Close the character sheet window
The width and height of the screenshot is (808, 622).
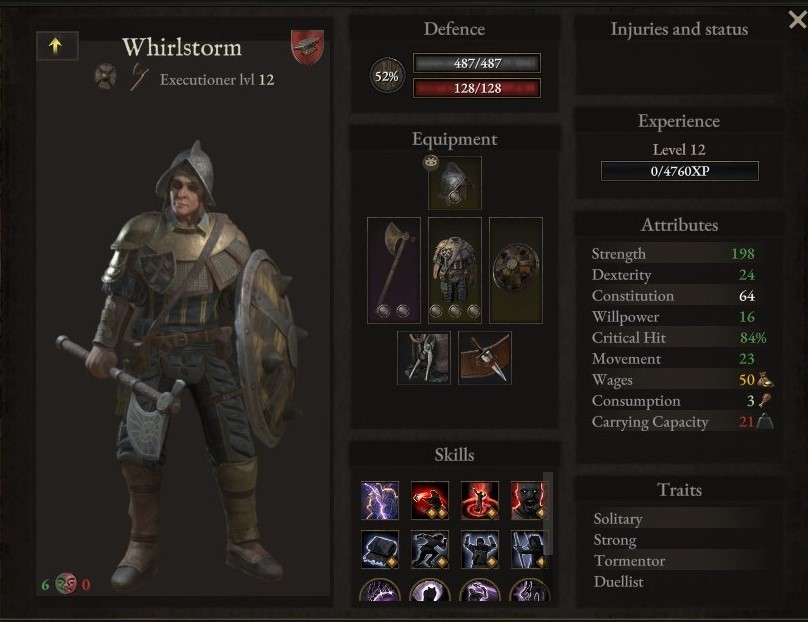(797, 20)
